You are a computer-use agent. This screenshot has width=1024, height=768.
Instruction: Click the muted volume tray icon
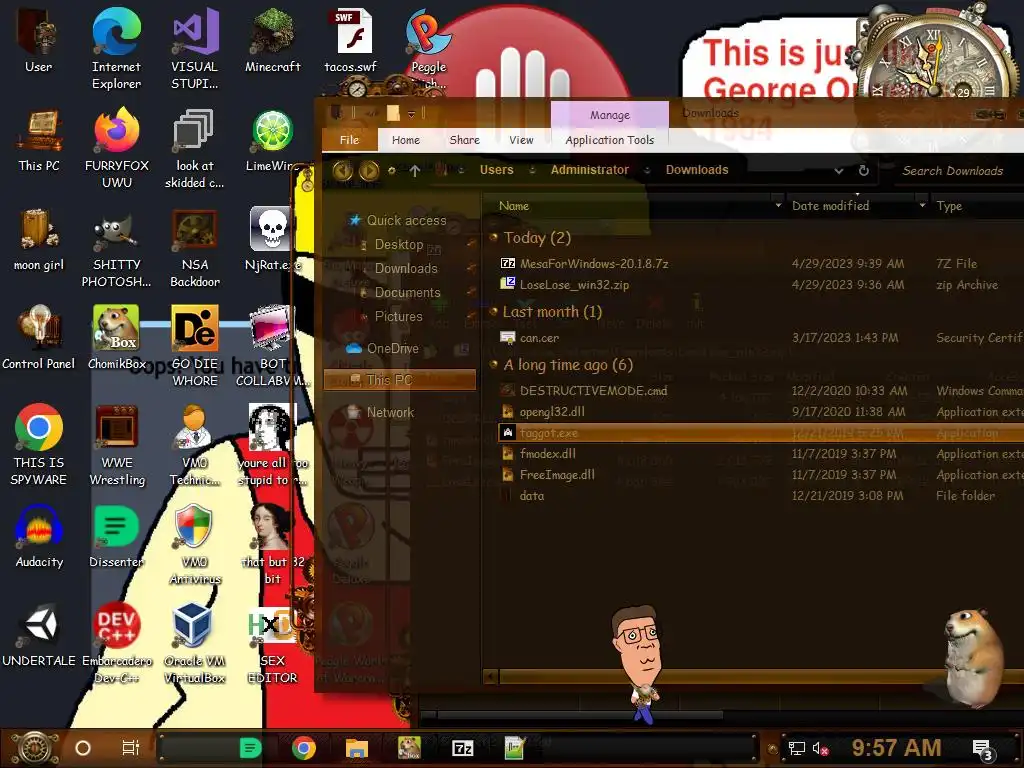[x=820, y=749]
